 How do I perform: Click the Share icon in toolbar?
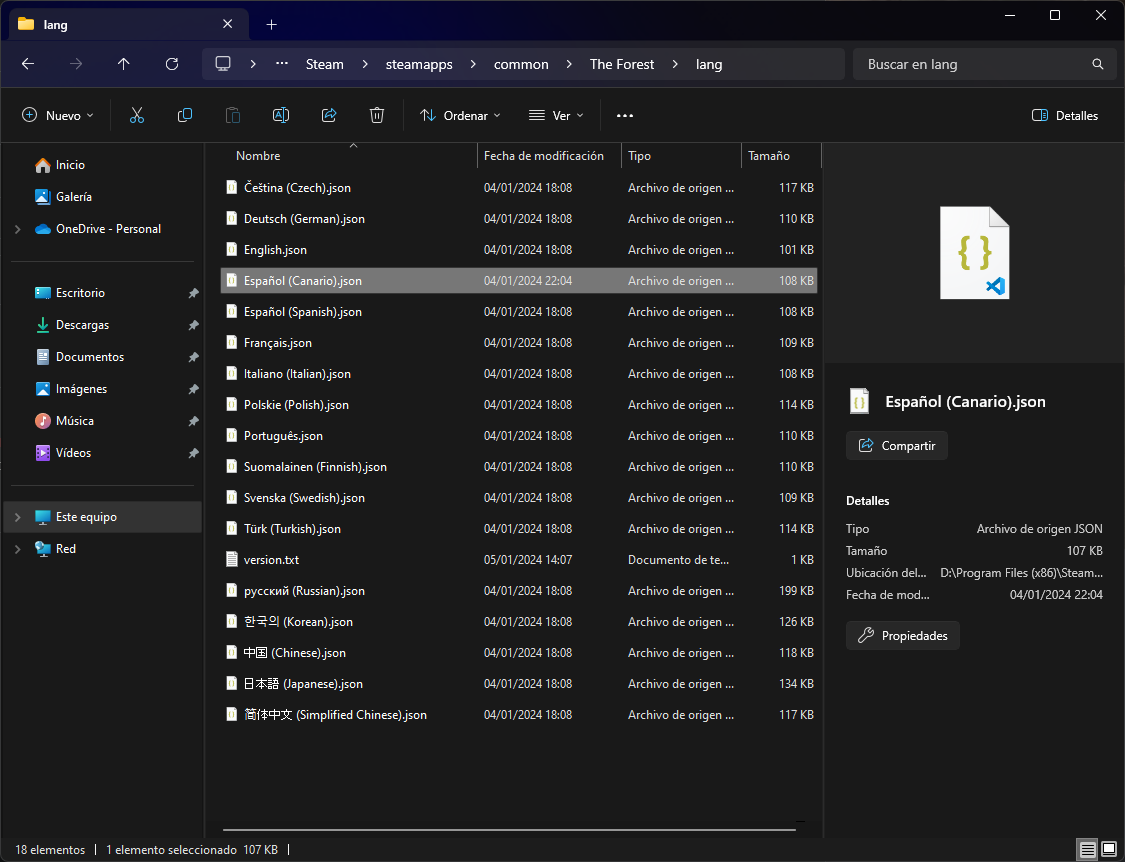pos(329,116)
